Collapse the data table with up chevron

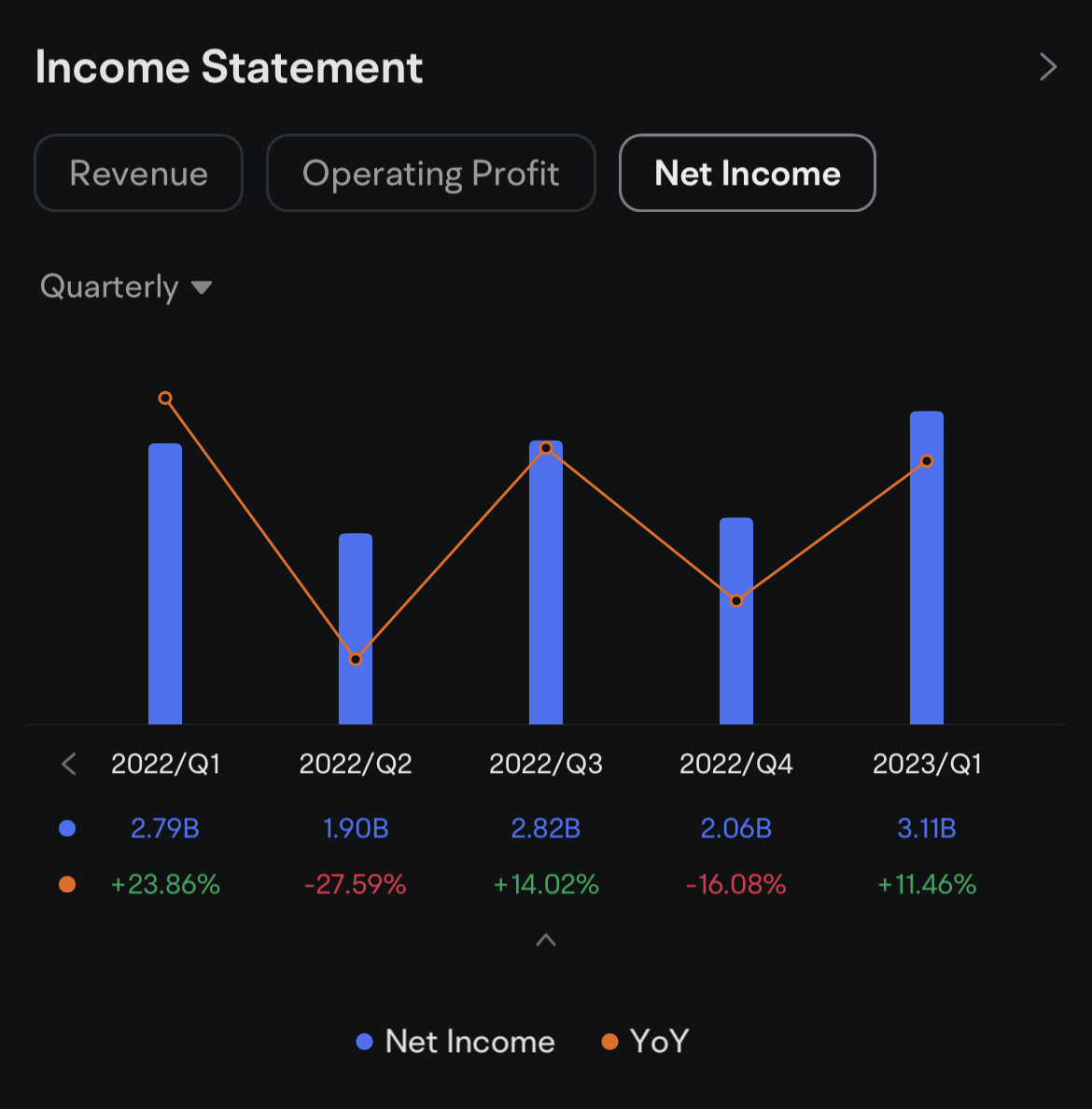(x=546, y=940)
